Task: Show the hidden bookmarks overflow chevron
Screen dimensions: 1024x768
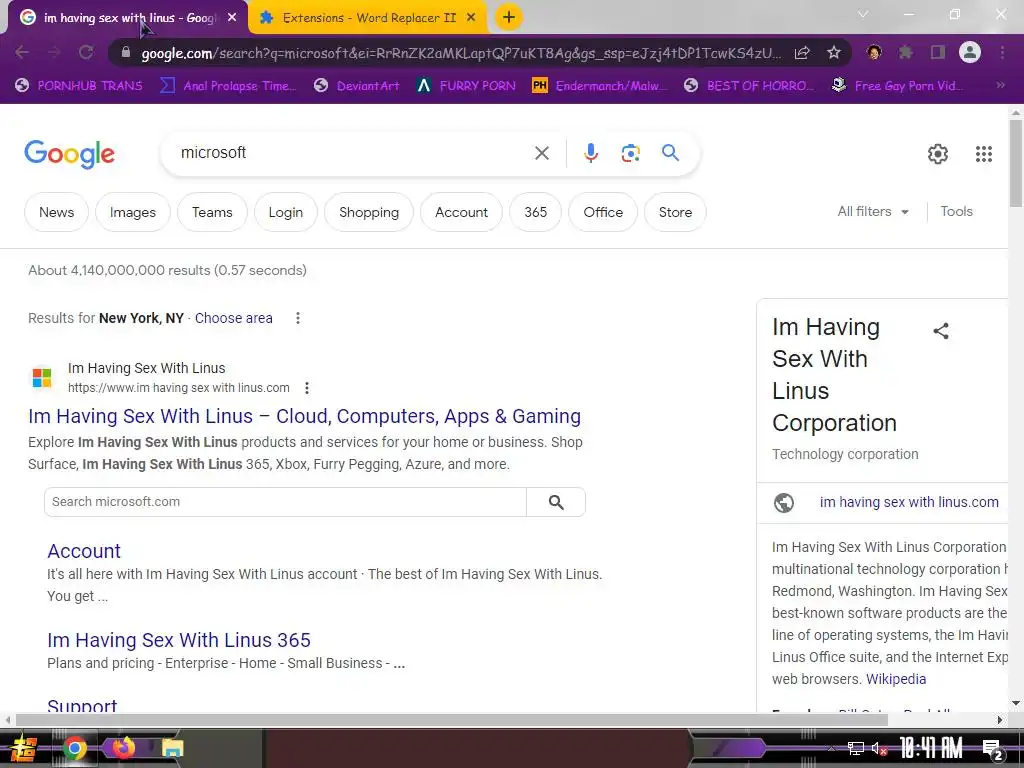Action: 1000,85
